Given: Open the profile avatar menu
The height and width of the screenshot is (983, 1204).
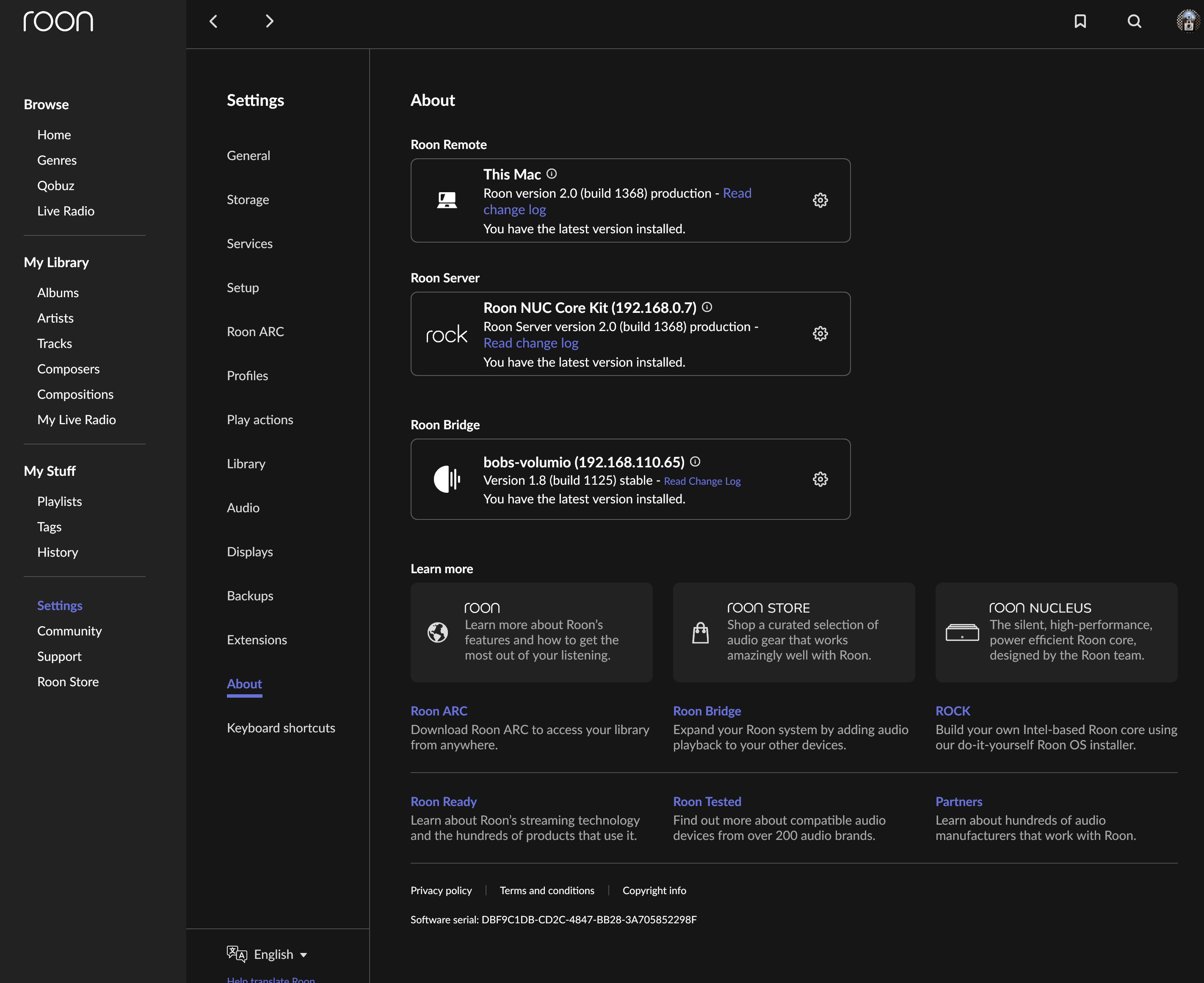Looking at the screenshot, I should [1188, 22].
